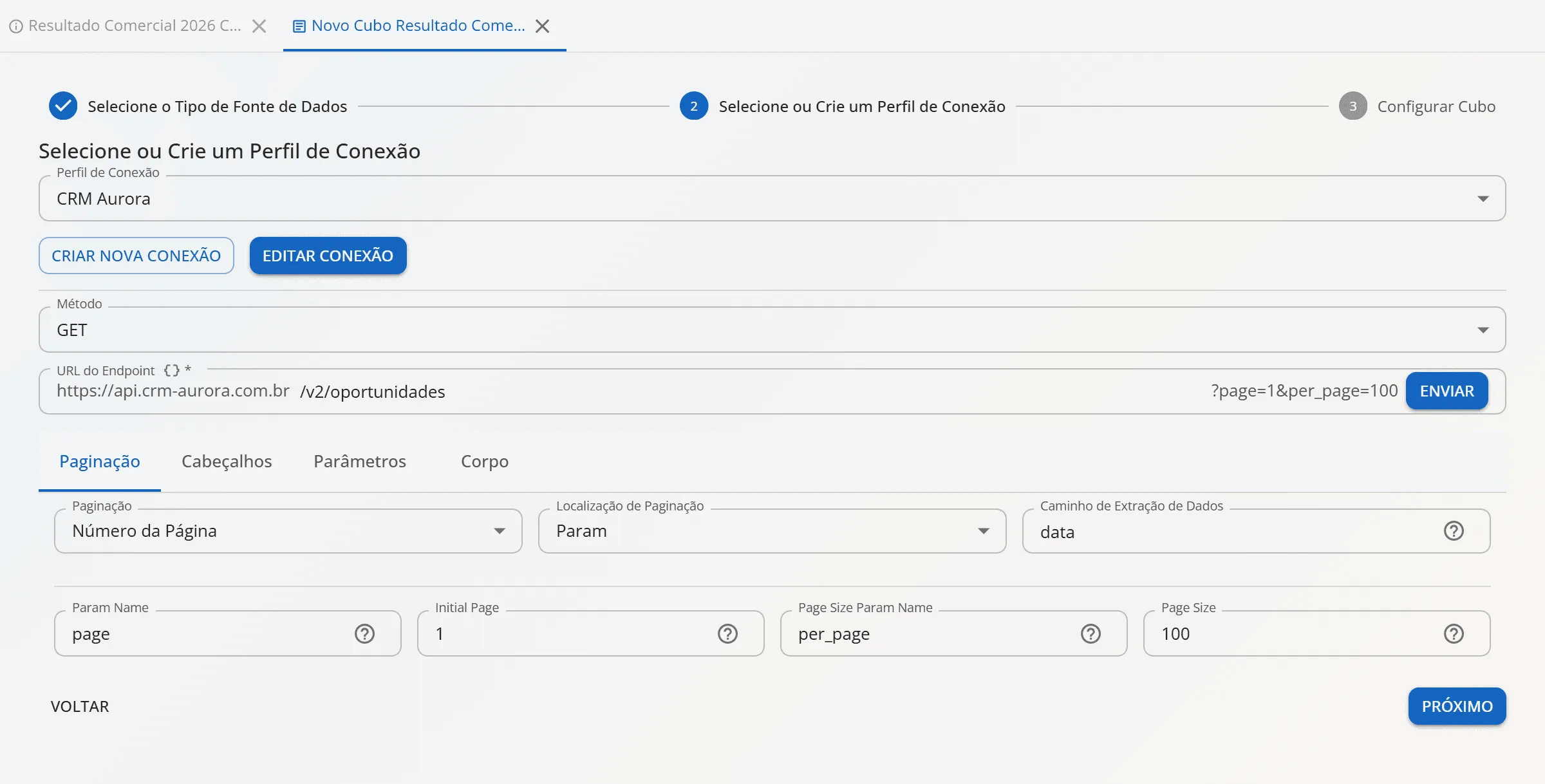The image size is (1545, 784).
Task: Open help icon for Param Name field
Action: (364, 634)
